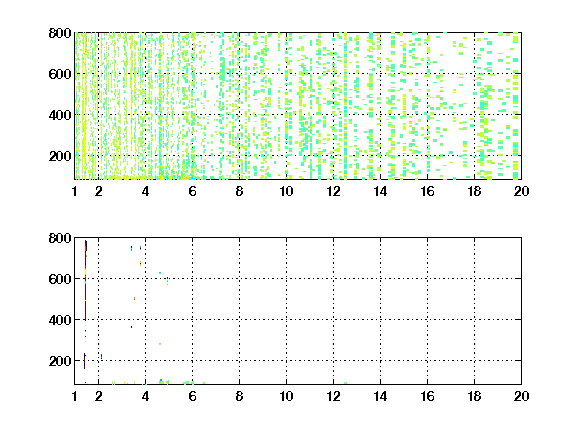Click the x-axis tick label 10 of top plot
Viewport: 576px width, 432px height.
pos(286,191)
